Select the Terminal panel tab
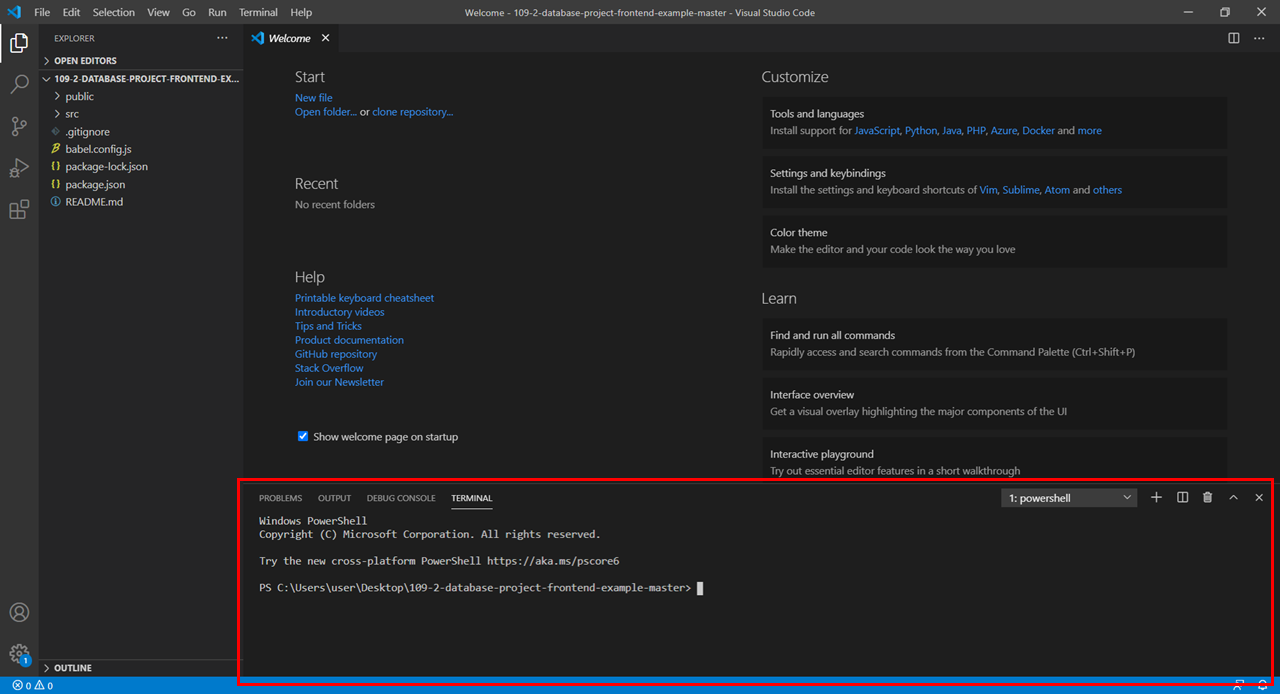 click(x=471, y=498)
